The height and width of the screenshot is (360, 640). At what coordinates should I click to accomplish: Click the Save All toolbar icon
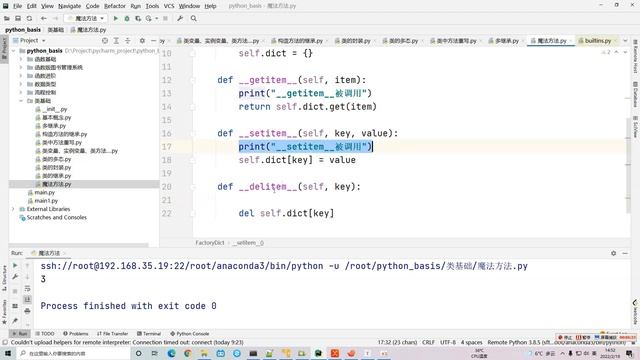[x=18, y=18]
